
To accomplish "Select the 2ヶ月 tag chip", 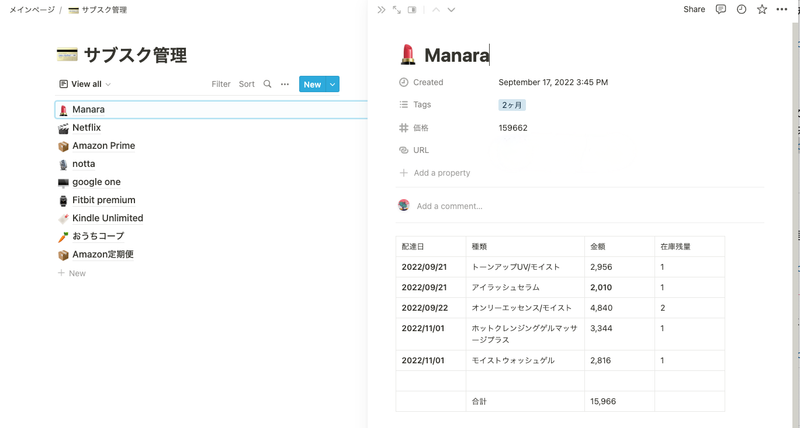I will 512,105.
